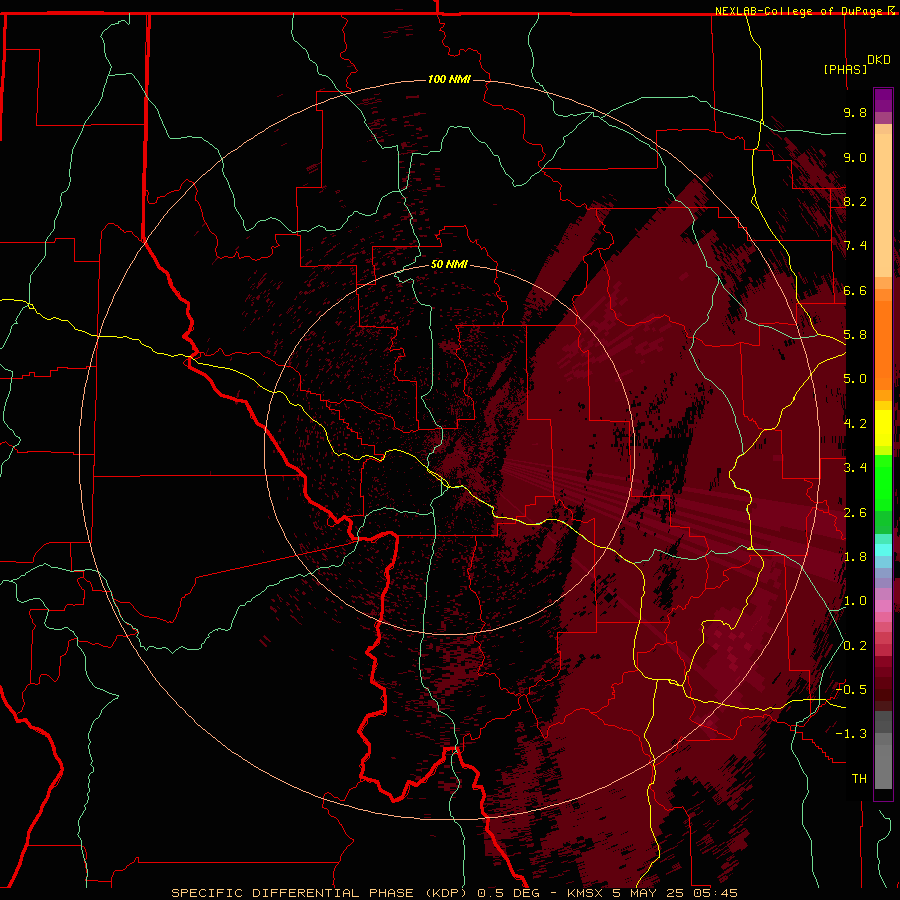Click the 0.2 scale value
Screen dimensions: 900x900
[x=855, y=646]
